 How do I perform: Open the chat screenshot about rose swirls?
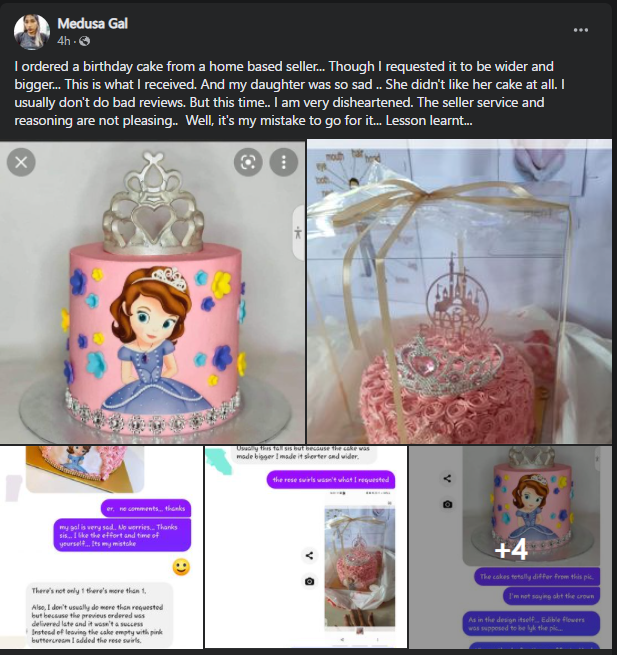pos(306,547)
